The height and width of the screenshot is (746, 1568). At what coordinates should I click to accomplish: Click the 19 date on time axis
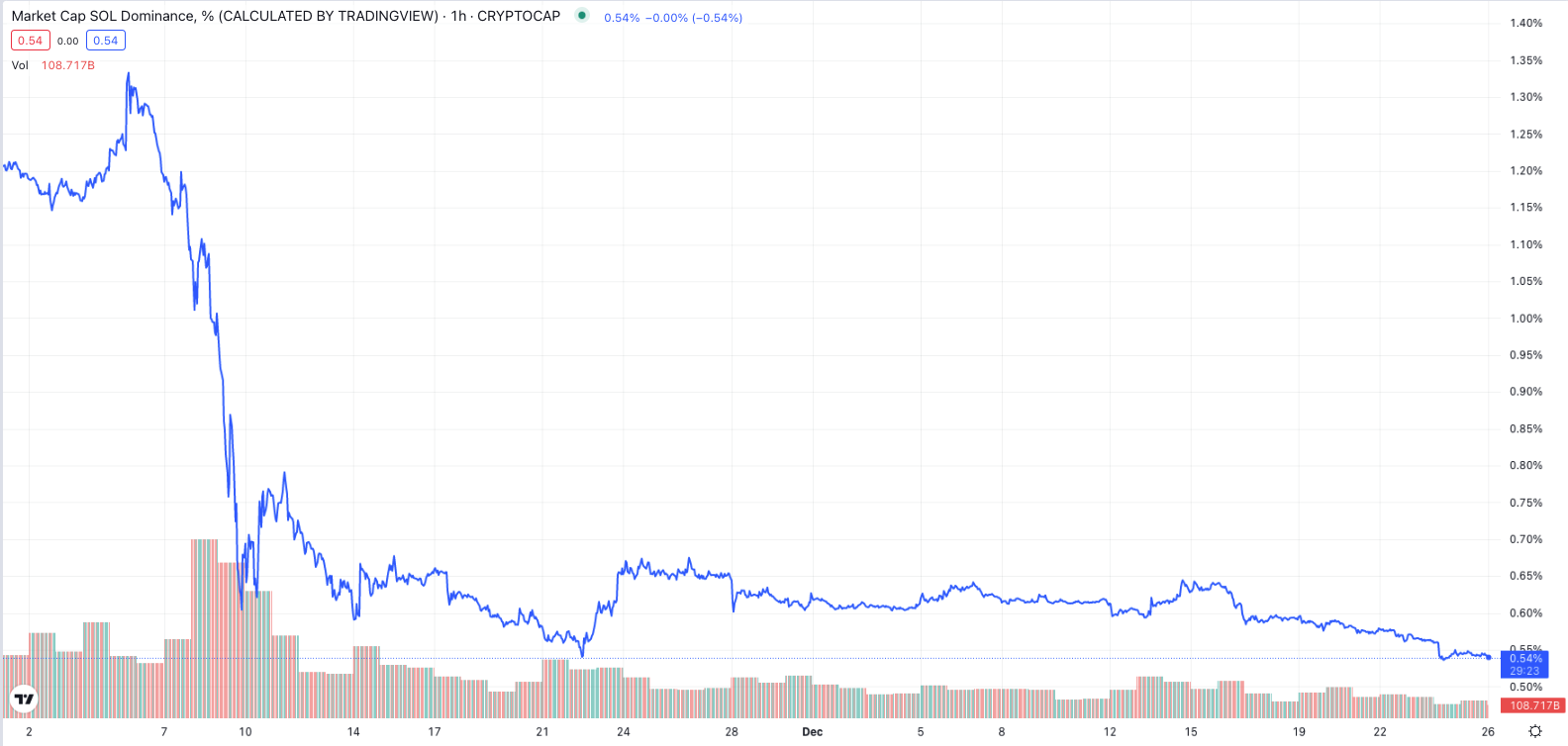pos(1299,732)
